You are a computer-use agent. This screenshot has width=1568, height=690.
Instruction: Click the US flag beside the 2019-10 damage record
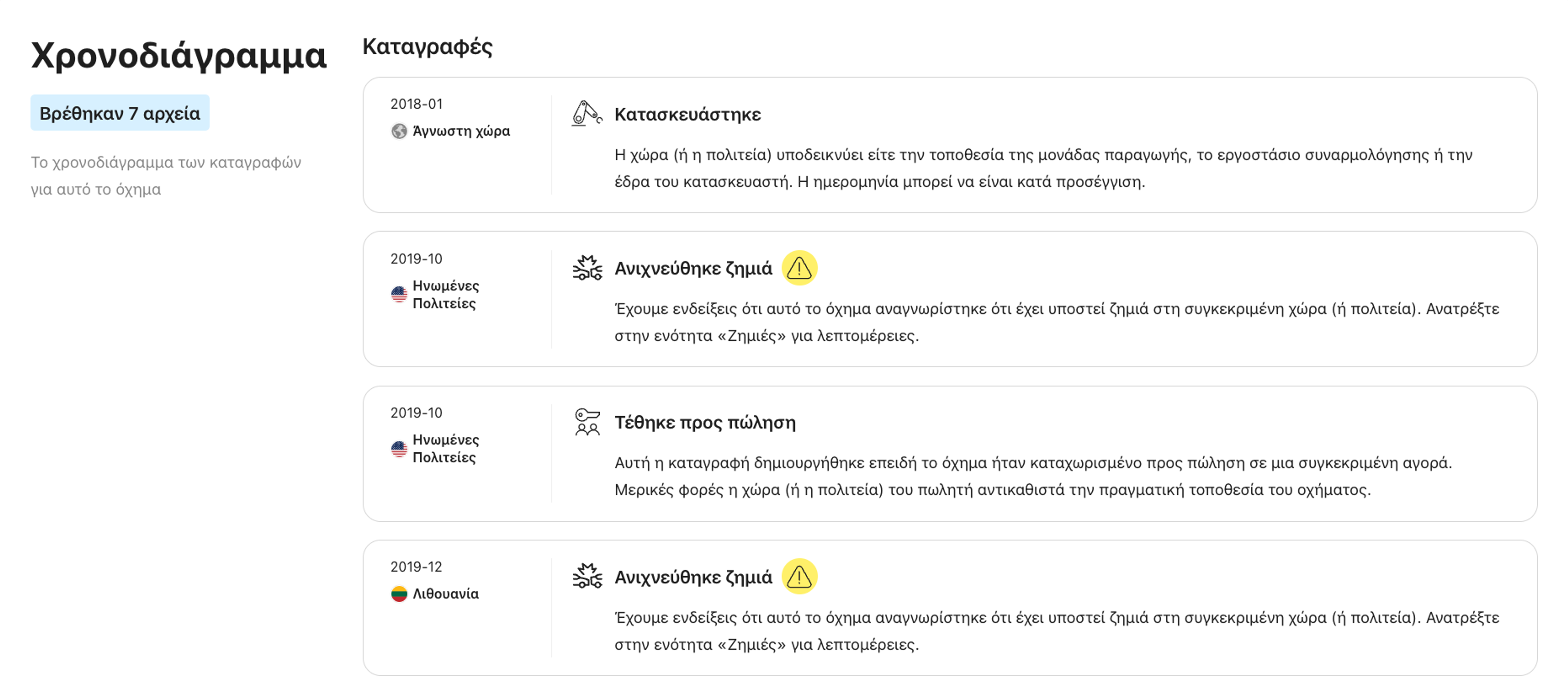[399, 294]
